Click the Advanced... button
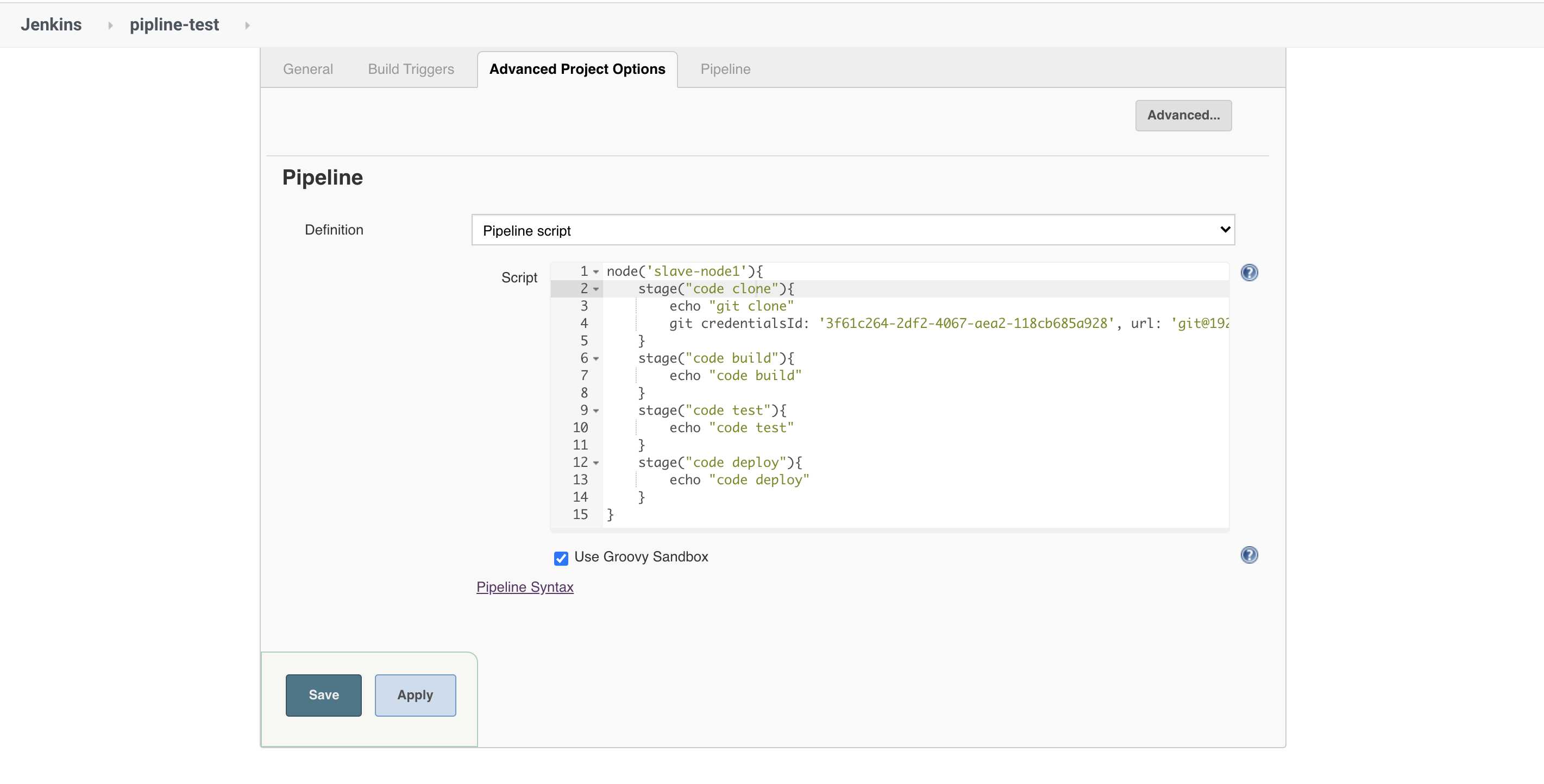The image size is (1544, 784). click(1183, 114)
